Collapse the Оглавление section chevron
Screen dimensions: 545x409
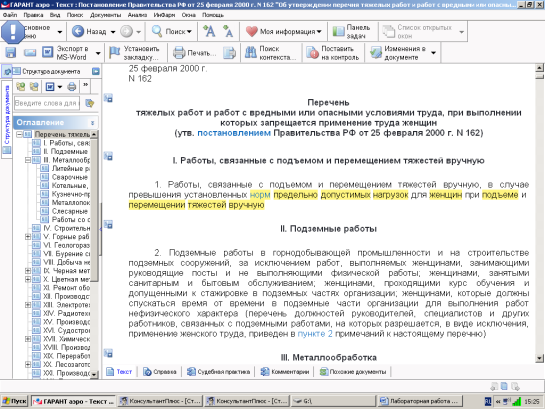coord(92,123)
